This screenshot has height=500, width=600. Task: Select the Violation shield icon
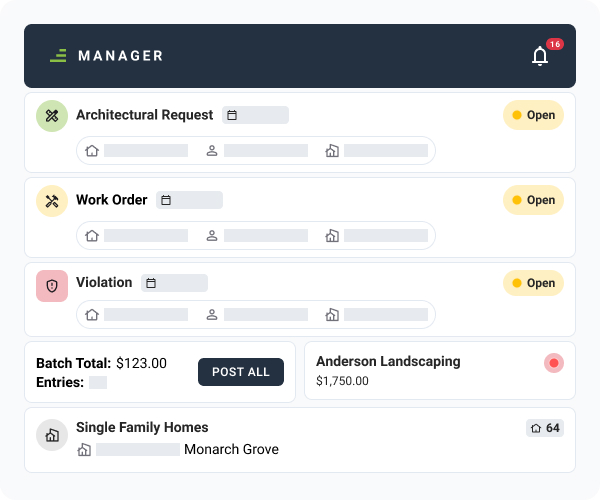(x=52, y=286)
